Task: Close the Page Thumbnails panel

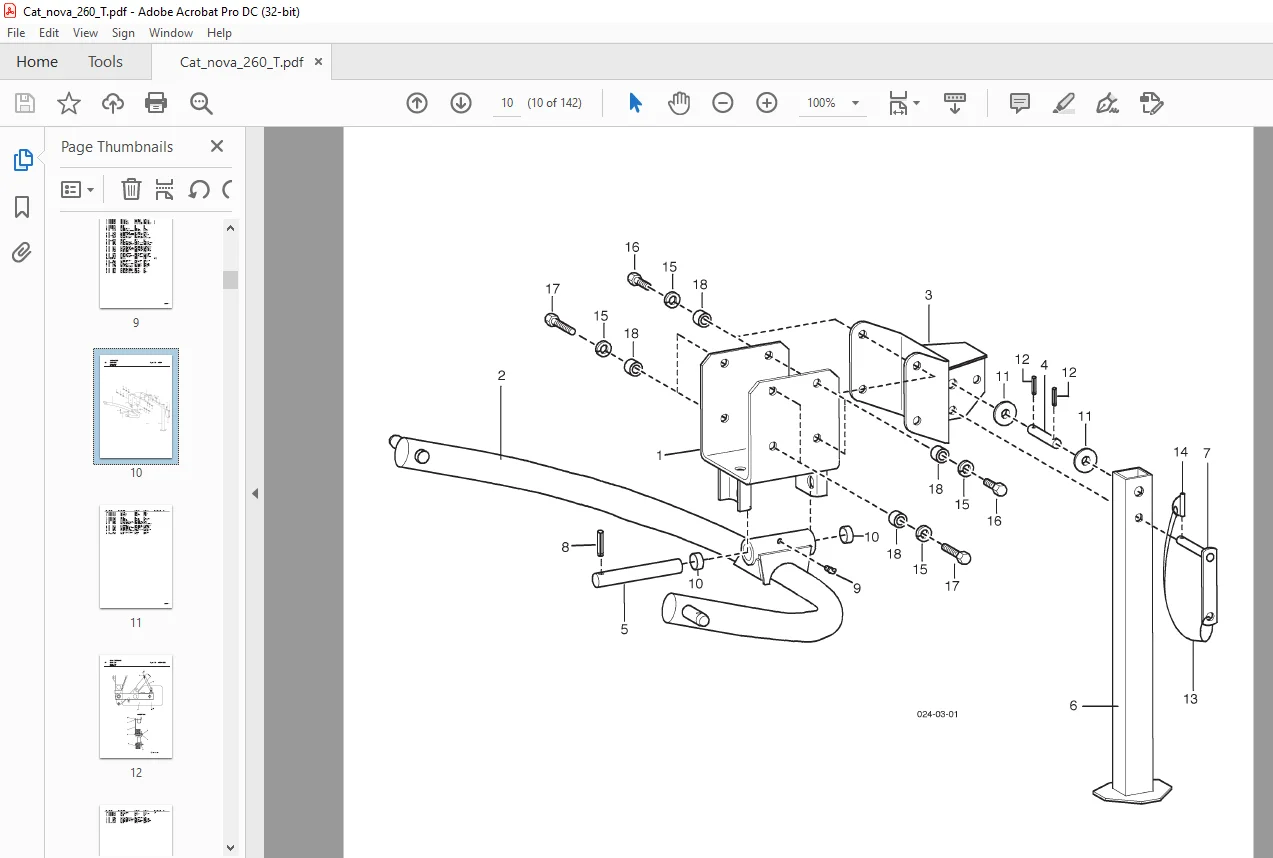Action: 217,146
